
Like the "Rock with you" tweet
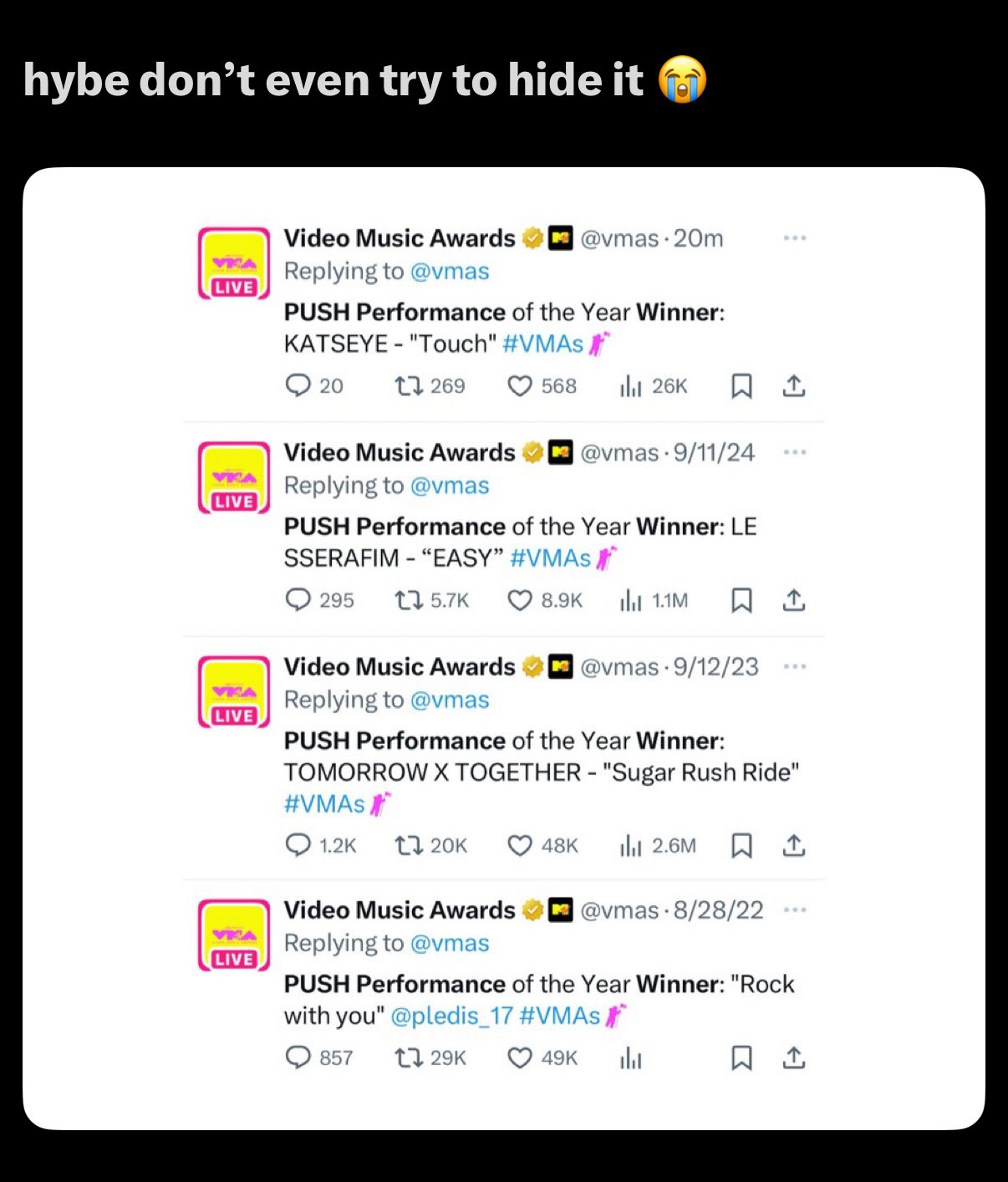point(520,1057)
